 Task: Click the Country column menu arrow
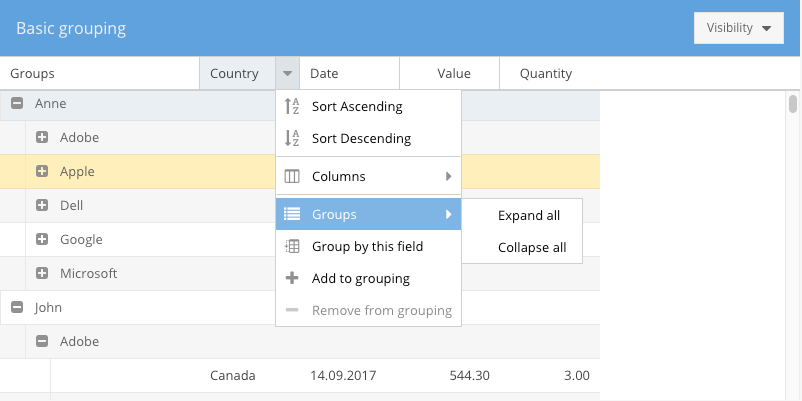click(x=287, y=74)
